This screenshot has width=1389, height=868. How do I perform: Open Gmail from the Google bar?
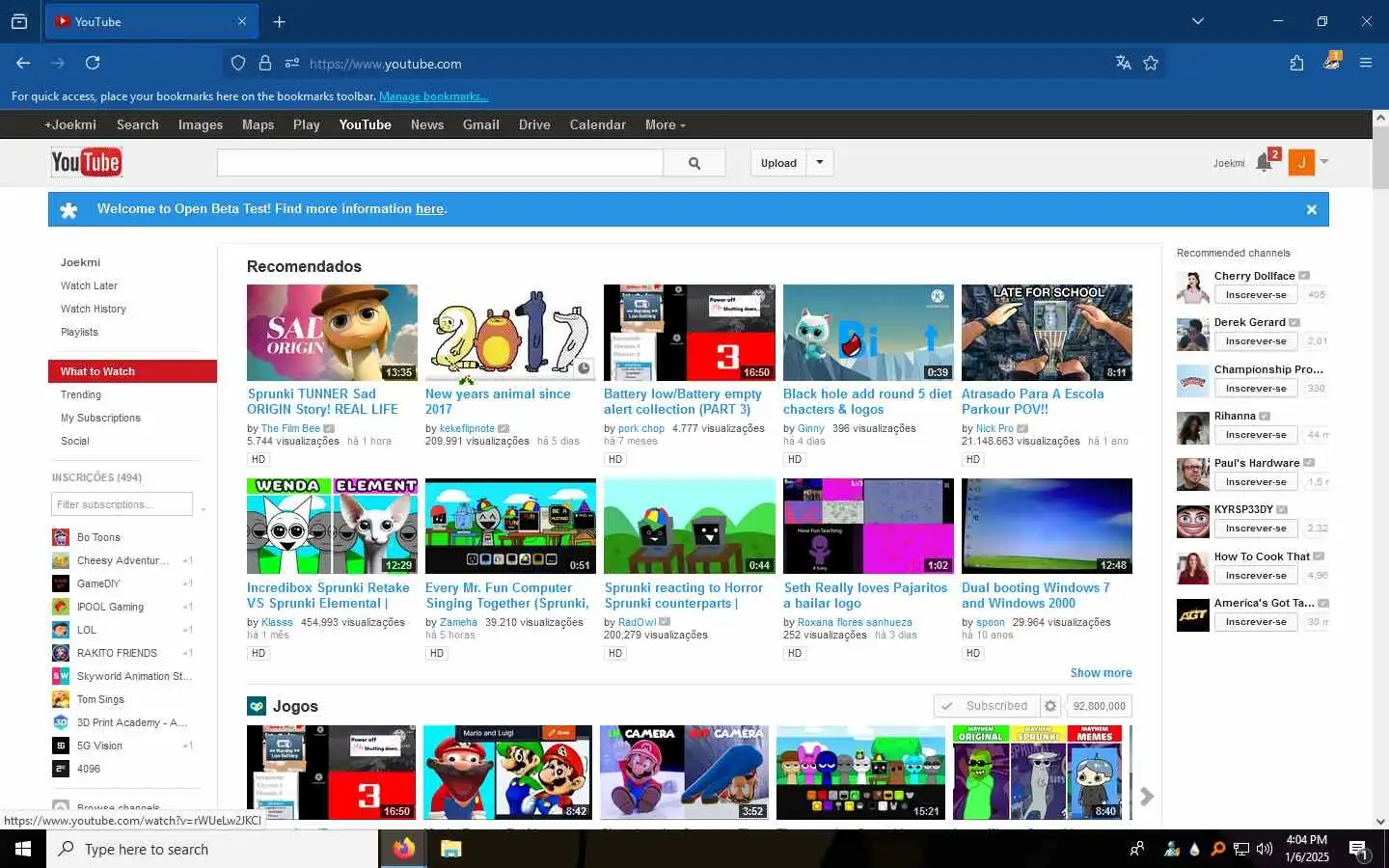point(480,124)
